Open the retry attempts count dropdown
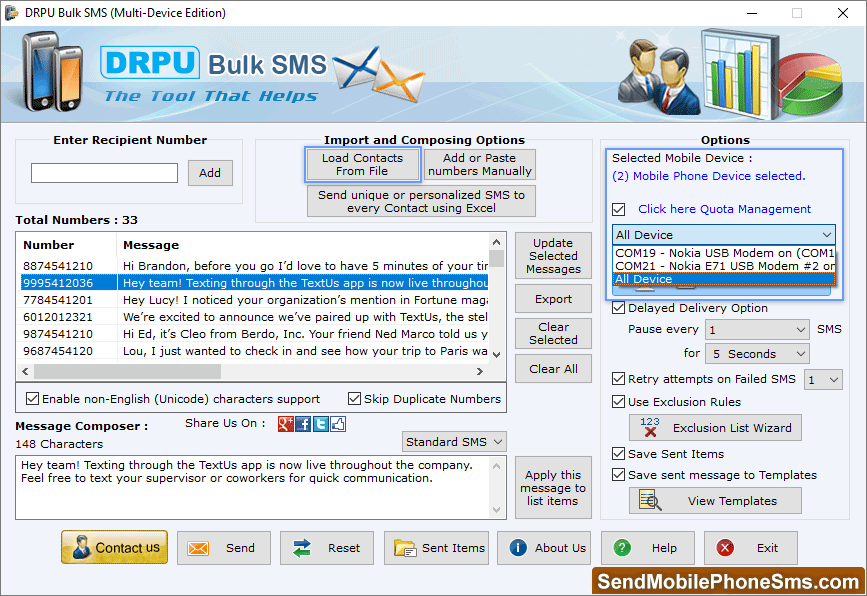867x596 pixels. pyautogui.click(x=823, y=380)
